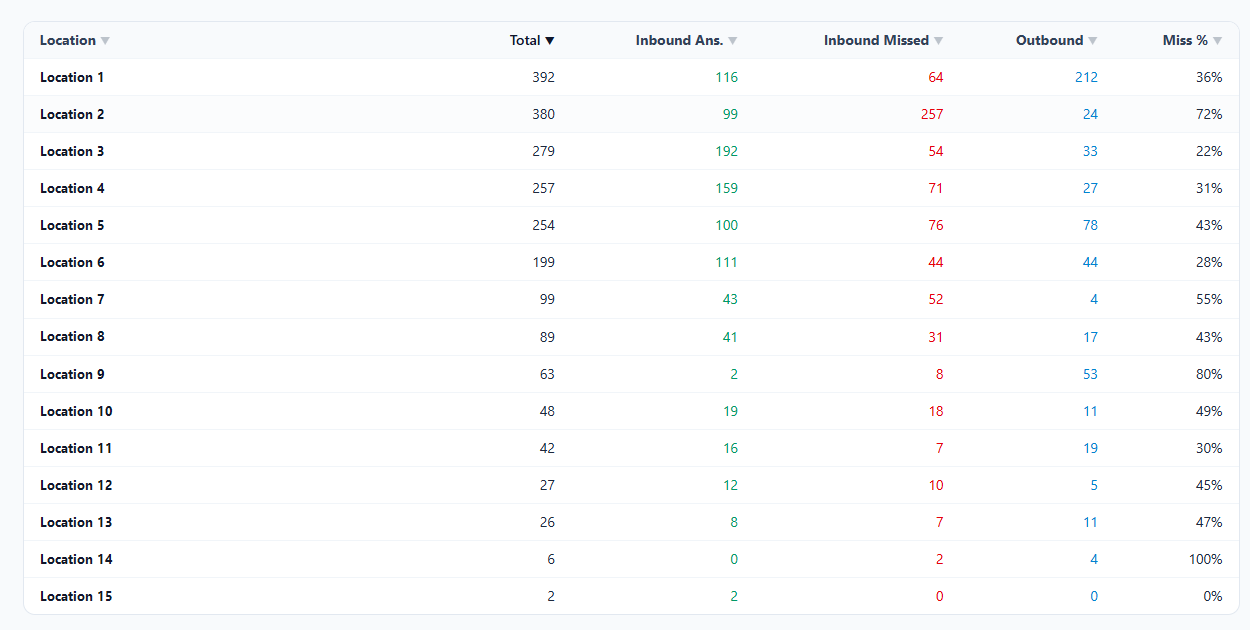Viewport: 1250px width, 630px height.
Task: Select the Location 3 row label
Action: (x=72, y=151)
